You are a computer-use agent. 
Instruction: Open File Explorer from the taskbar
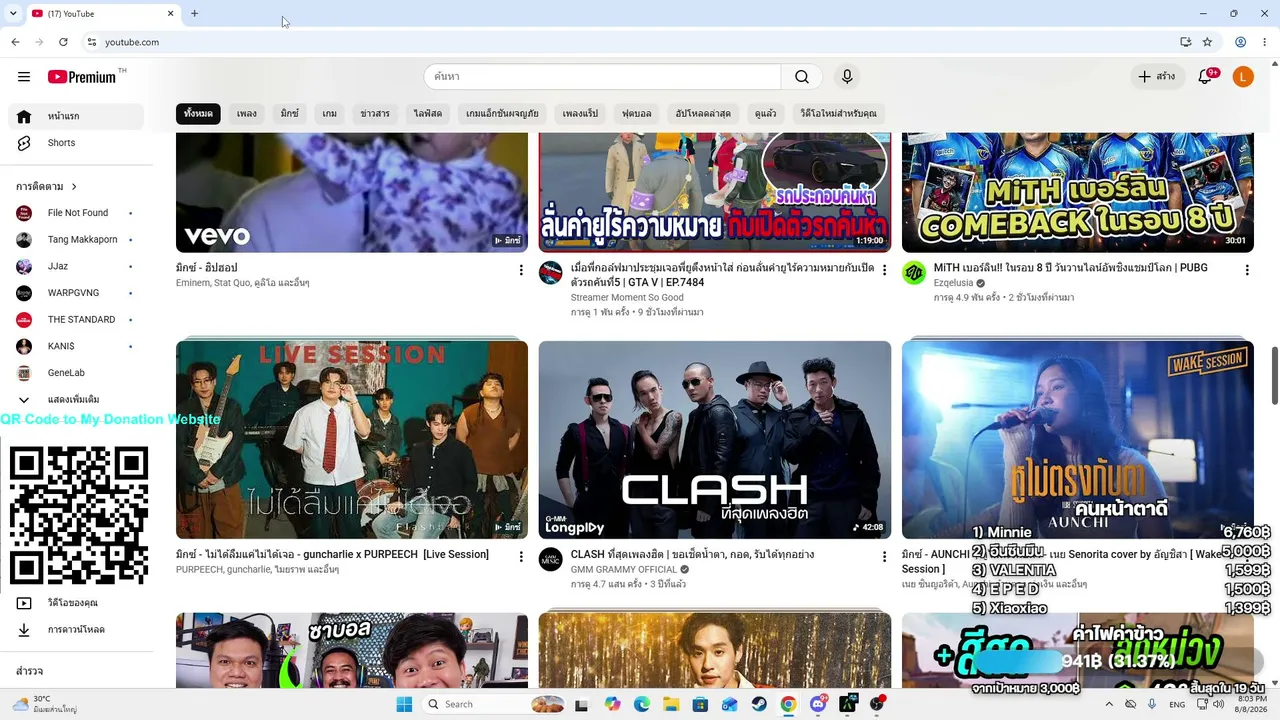coord(671,704)
